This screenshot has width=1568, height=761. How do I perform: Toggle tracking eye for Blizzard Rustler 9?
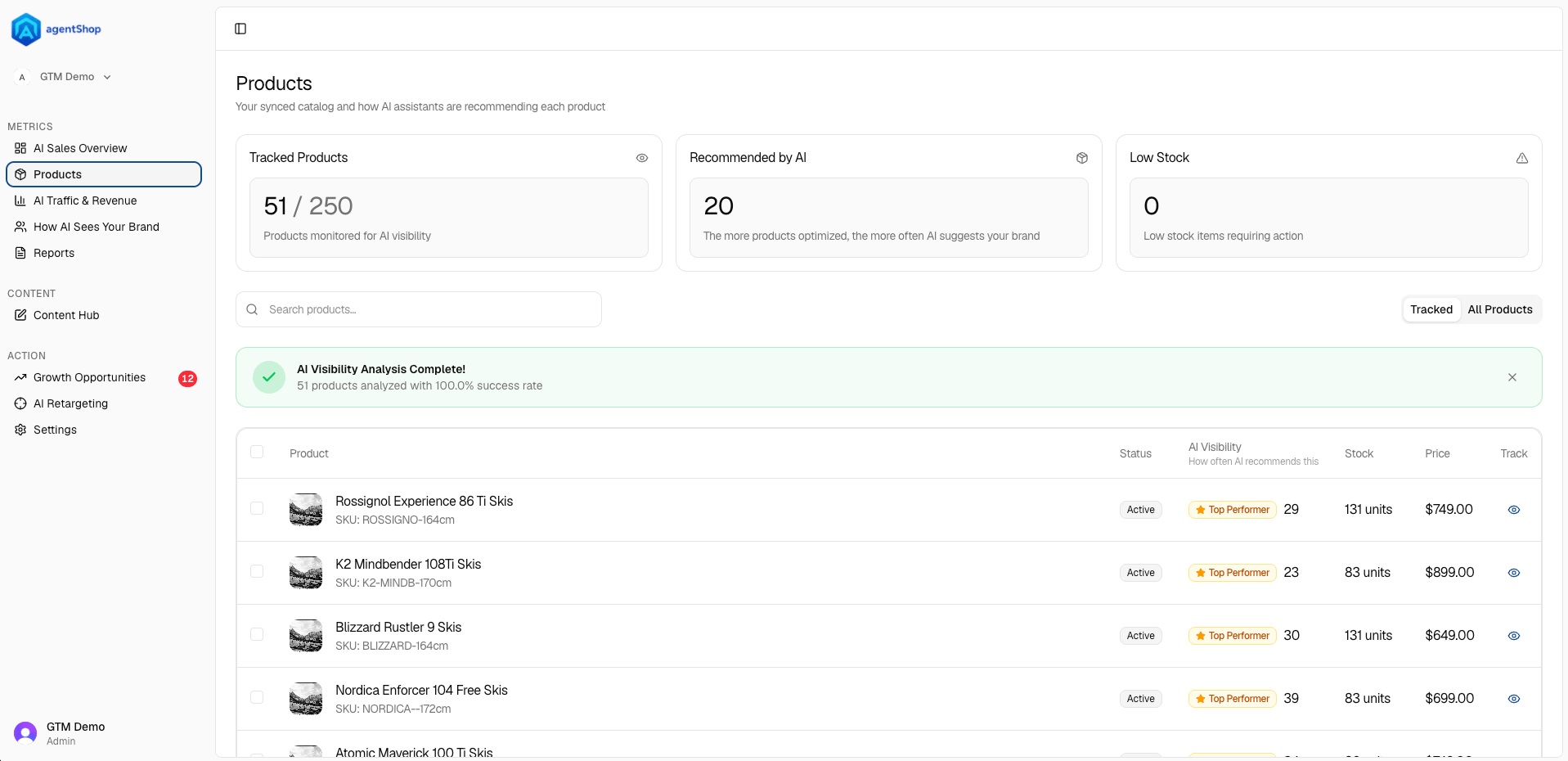(1514, 636)
